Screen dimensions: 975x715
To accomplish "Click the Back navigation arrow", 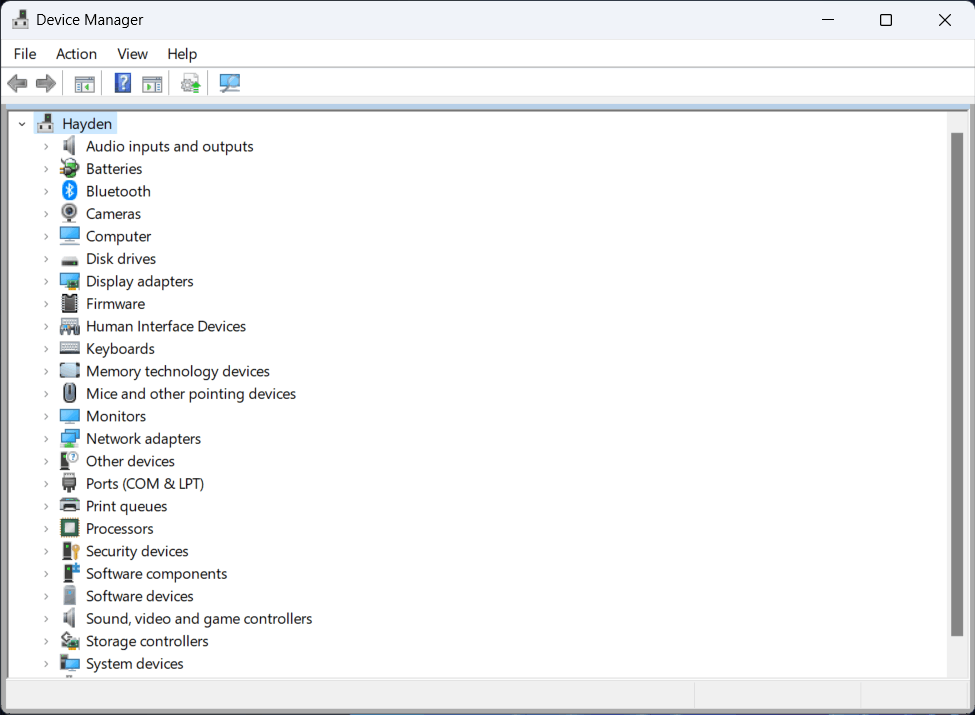I will pos(17,83).
